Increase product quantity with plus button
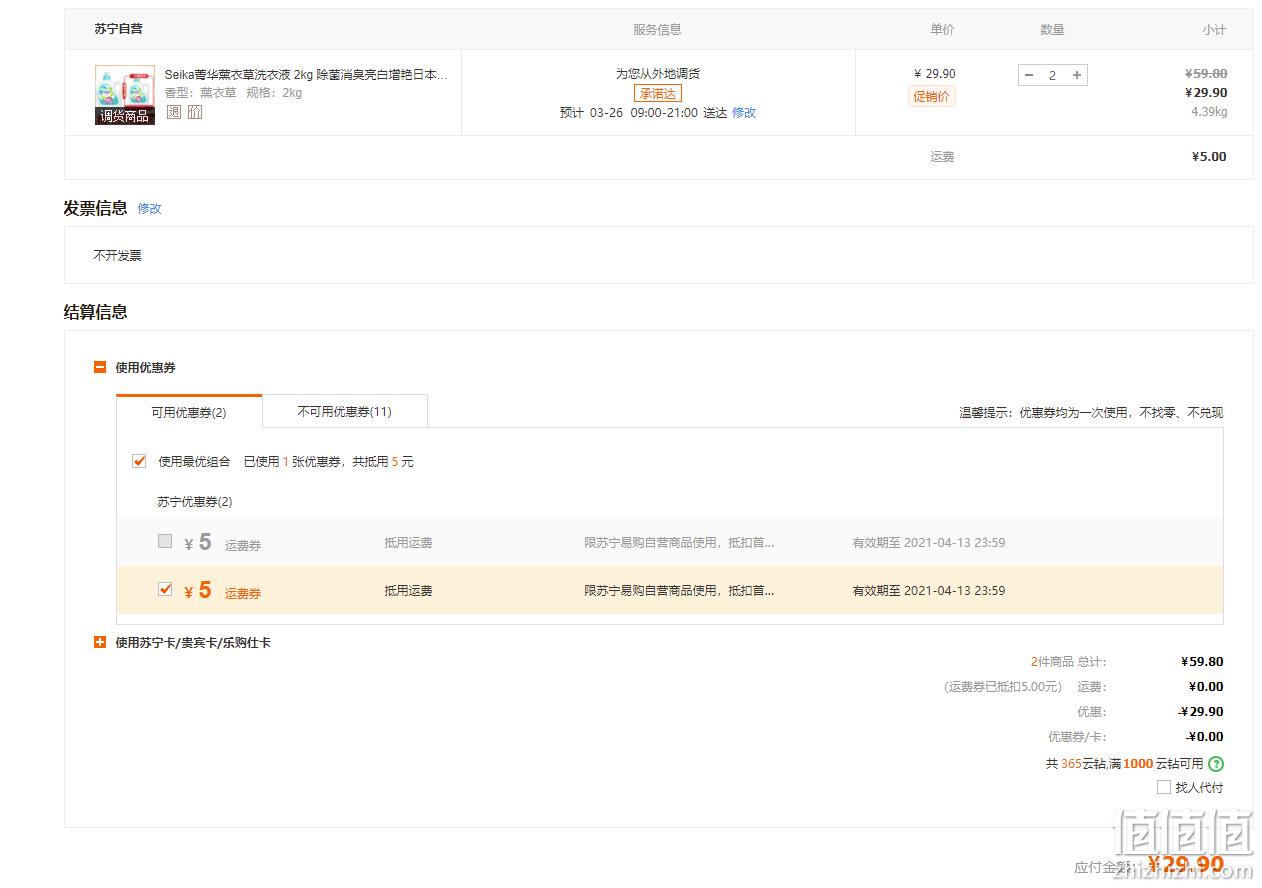This screenshot has height=888, width=1262. pos(1077,75)
